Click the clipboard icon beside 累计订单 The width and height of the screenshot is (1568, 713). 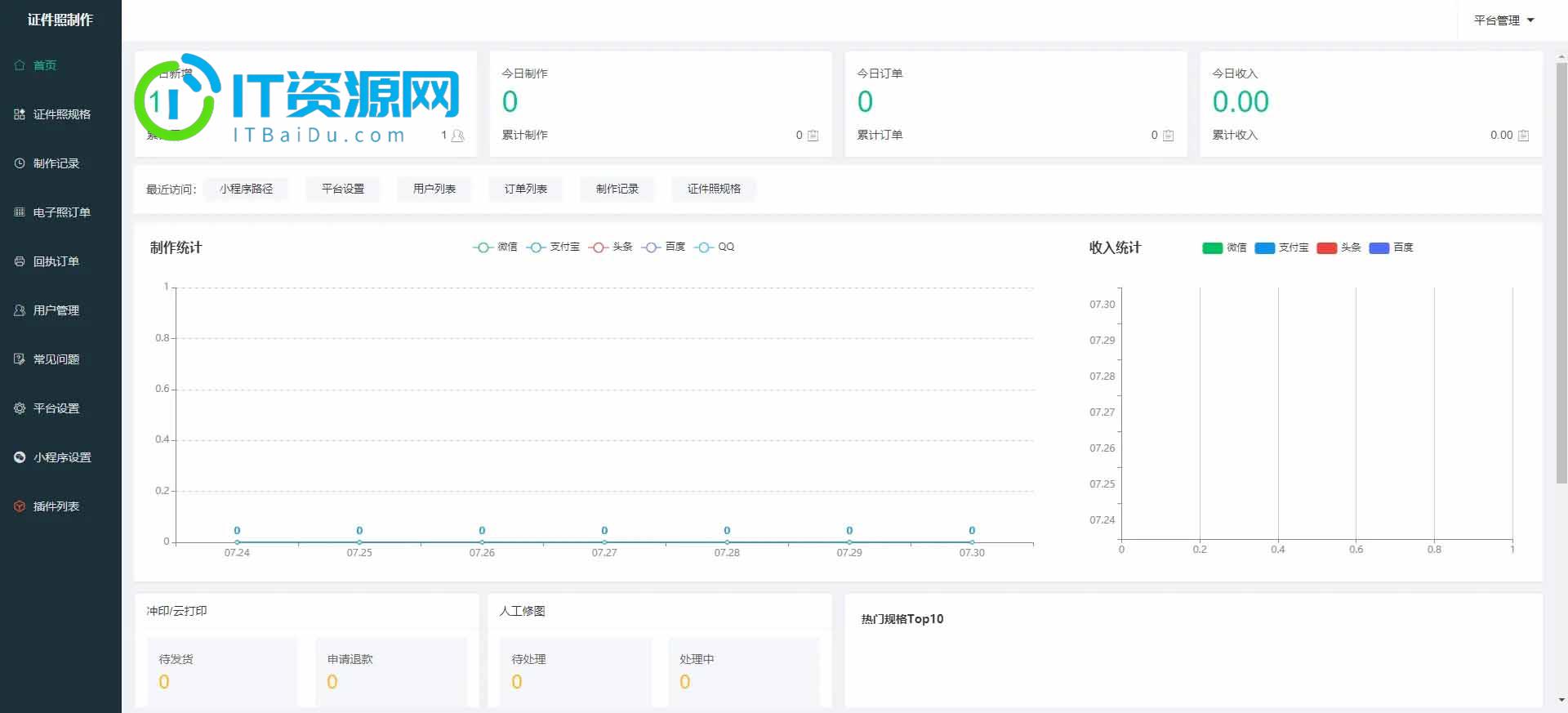[1168, 136]
